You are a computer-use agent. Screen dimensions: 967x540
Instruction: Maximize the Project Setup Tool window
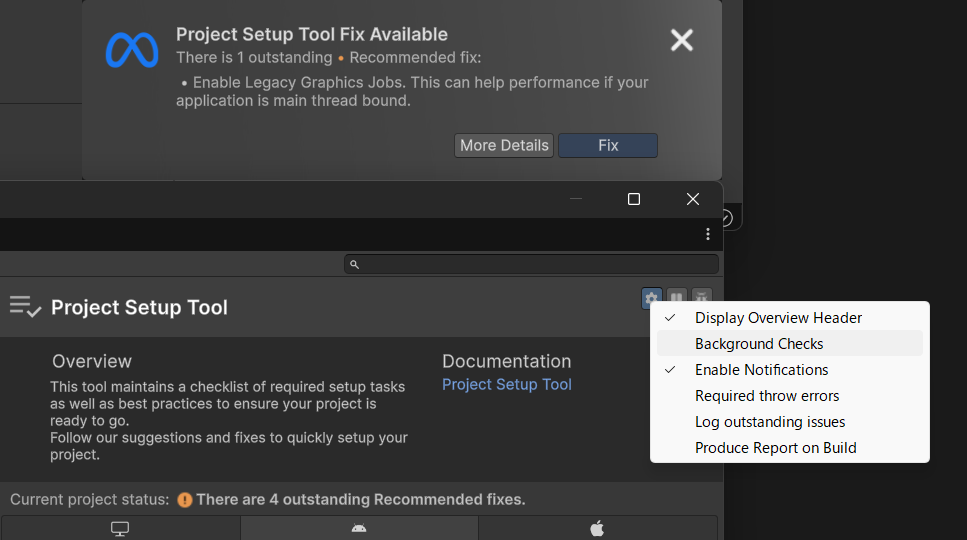[633, 199]
